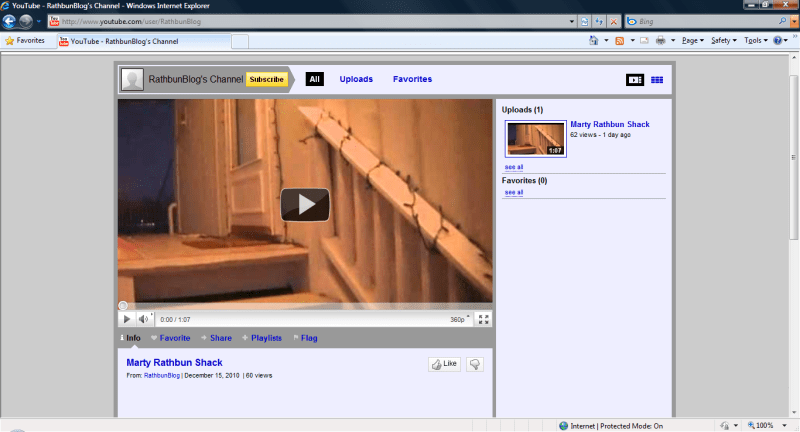
Task: Subscribe to RathbunBlog's Channel
Action: [x=266, y=79]
